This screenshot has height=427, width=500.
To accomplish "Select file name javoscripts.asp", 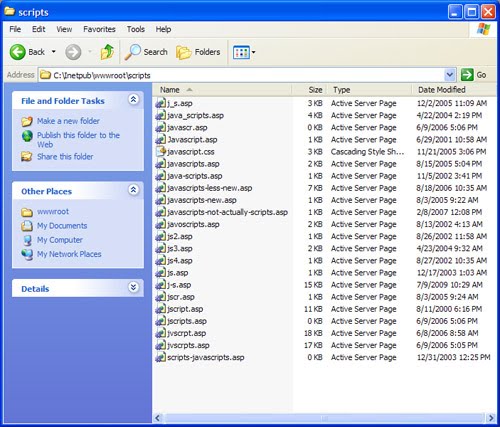I will click(193, 224).
